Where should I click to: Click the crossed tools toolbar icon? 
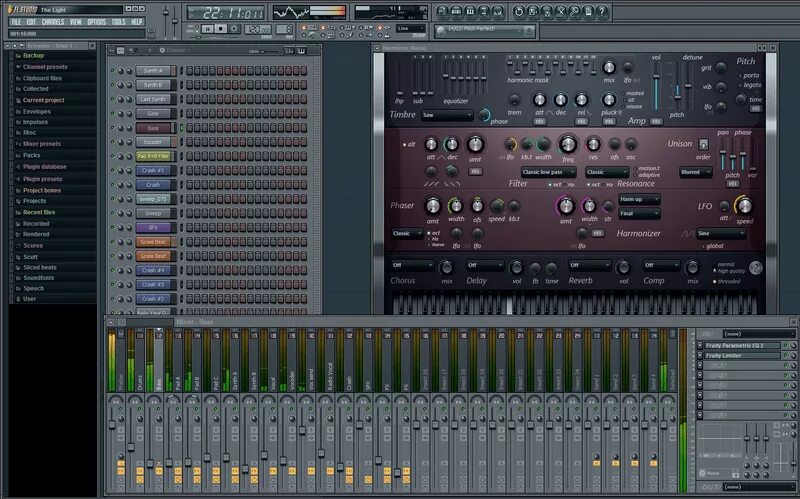(560, 11)
